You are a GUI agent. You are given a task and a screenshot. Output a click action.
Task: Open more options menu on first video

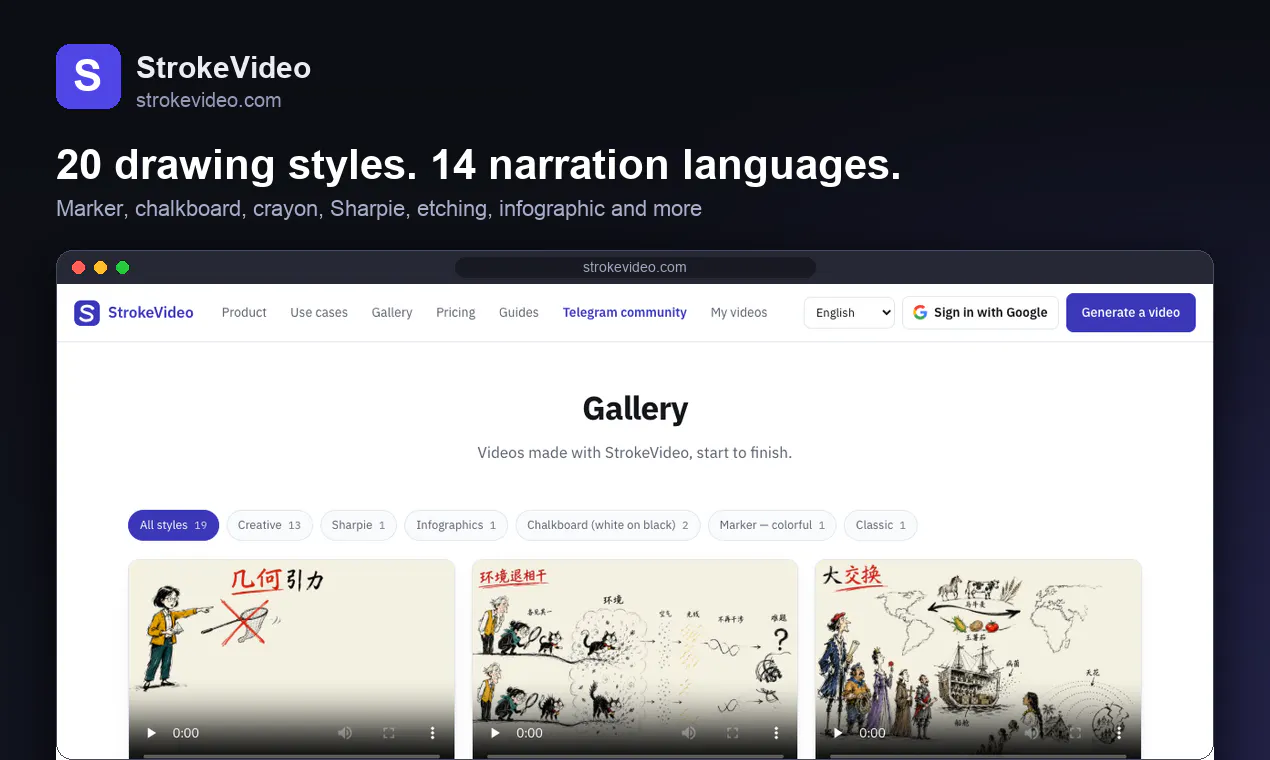pyautogui.click(x=432, y=733)
